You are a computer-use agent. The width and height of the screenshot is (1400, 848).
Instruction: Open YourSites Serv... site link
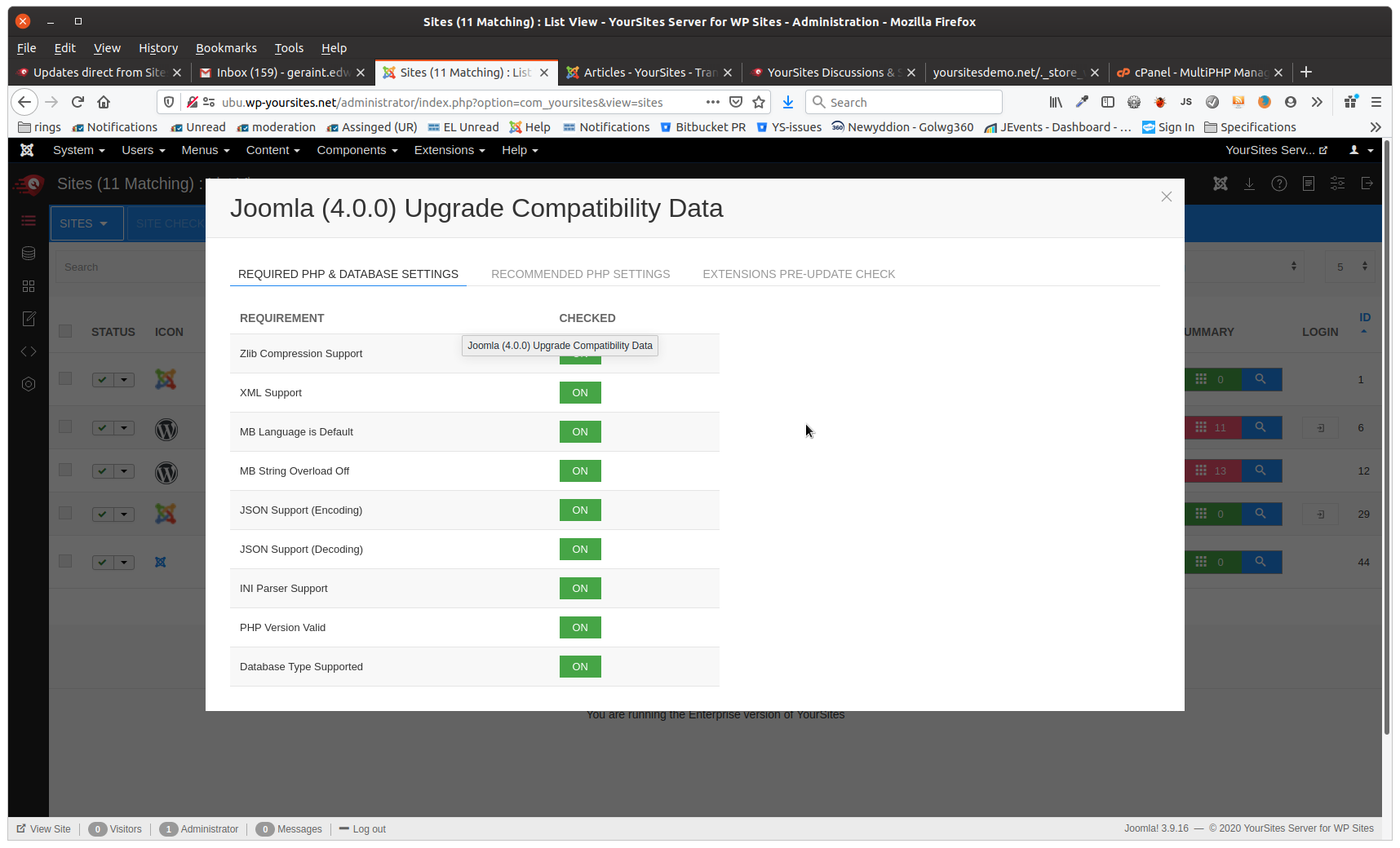[x=1276, y=150]
